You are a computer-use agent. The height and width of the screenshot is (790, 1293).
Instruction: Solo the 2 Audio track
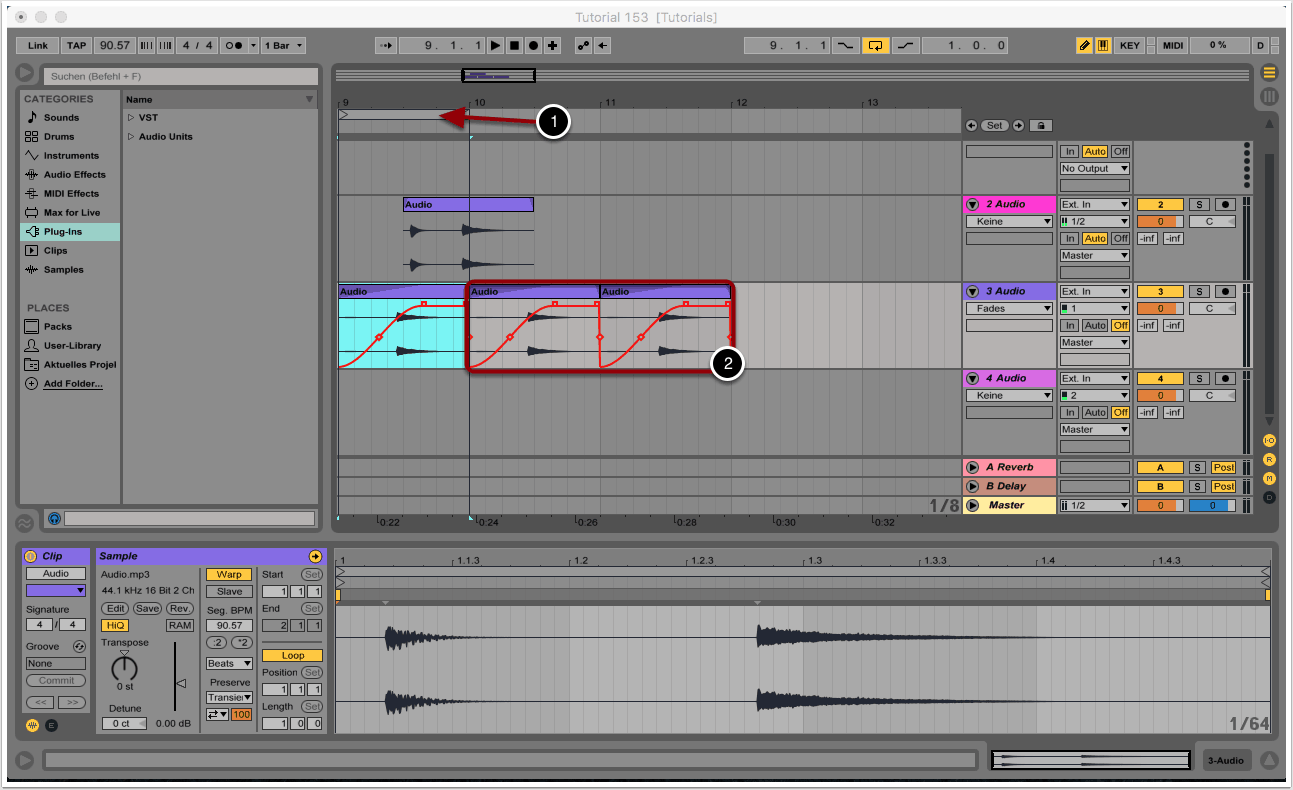[x=1198, y=205]
